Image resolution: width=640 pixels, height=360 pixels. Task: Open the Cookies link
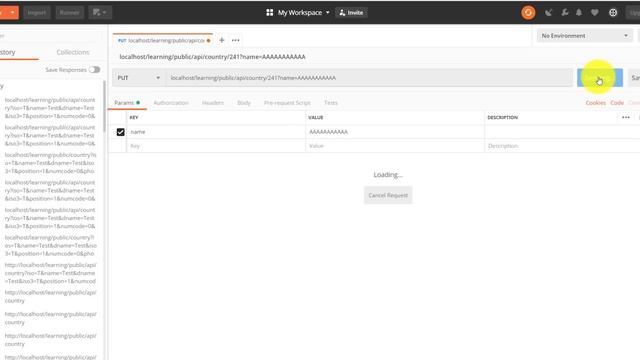point(596,103)
